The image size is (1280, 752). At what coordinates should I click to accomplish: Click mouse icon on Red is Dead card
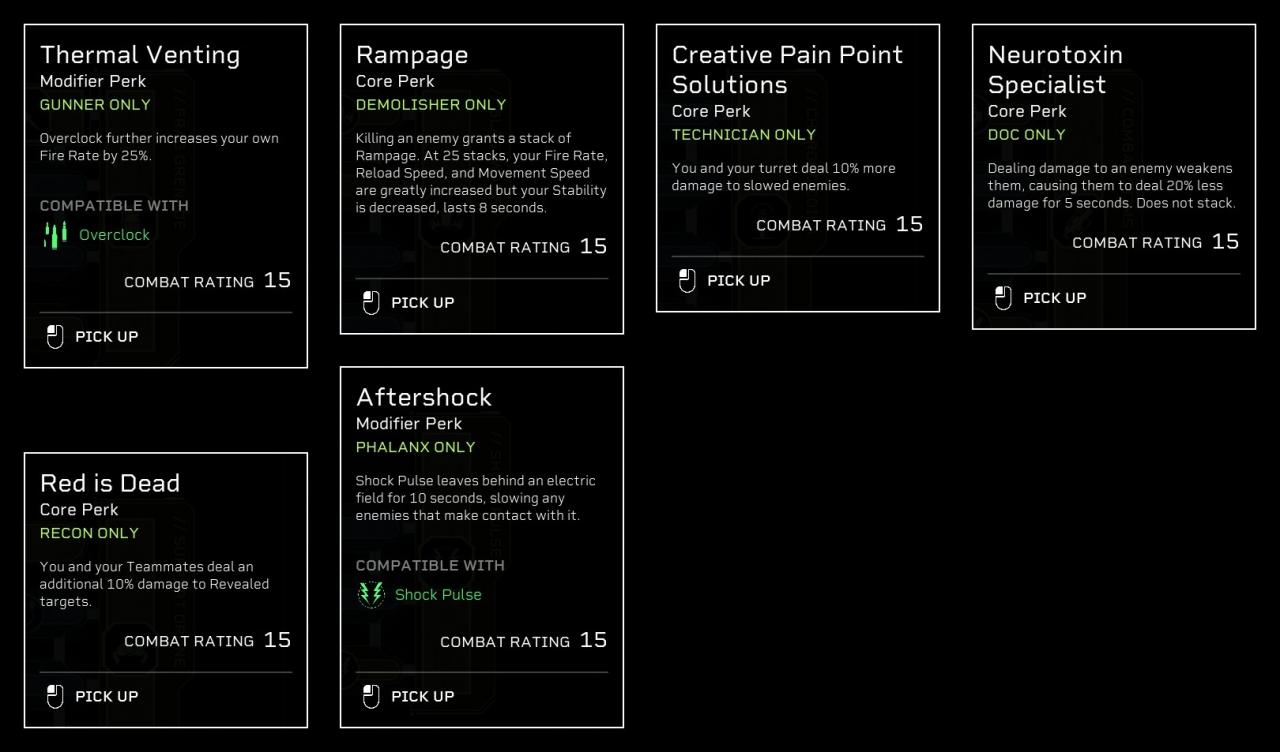(x=55, y=697)
